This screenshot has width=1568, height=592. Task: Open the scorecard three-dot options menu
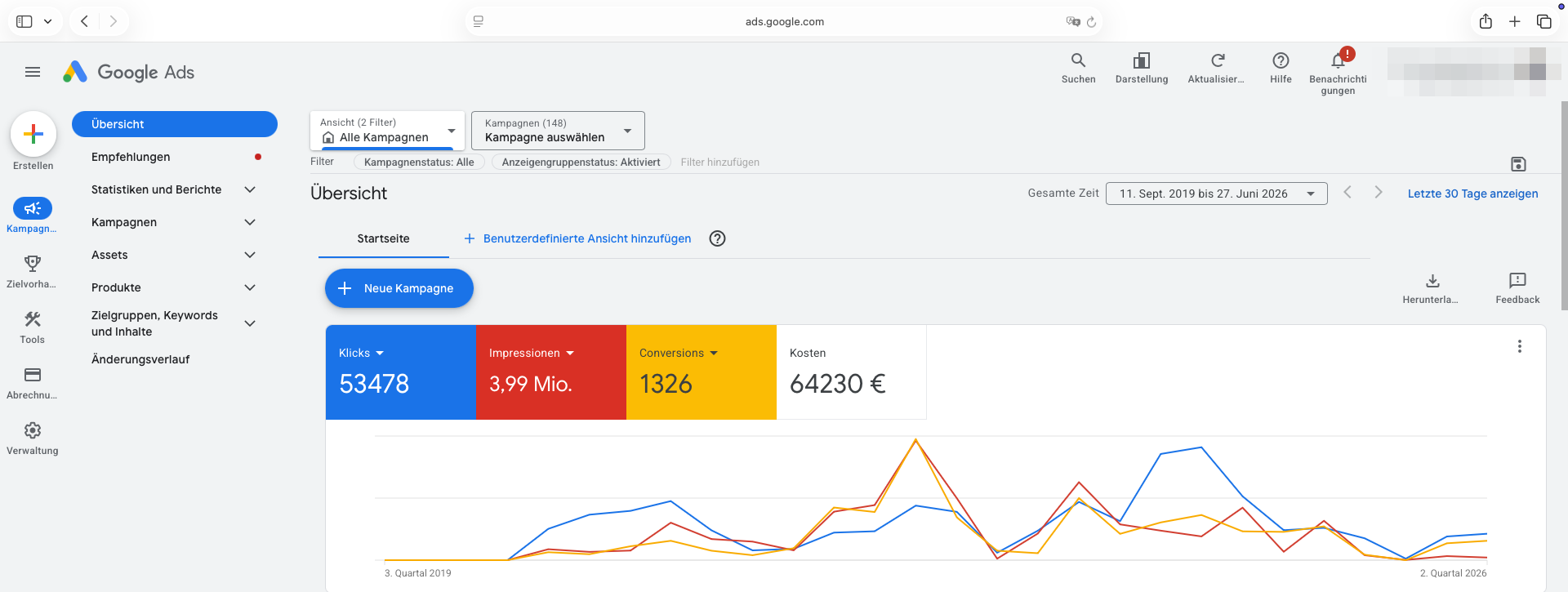point(1520,346)
